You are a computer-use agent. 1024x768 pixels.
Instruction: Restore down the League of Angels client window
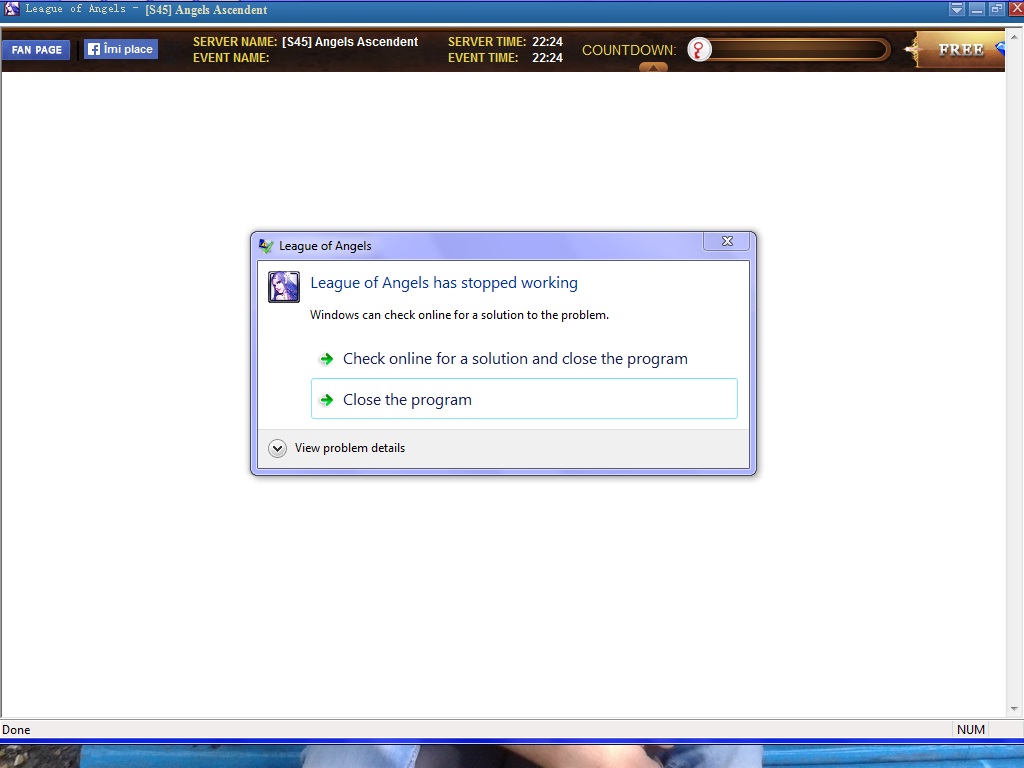click(x=997, y=9)
